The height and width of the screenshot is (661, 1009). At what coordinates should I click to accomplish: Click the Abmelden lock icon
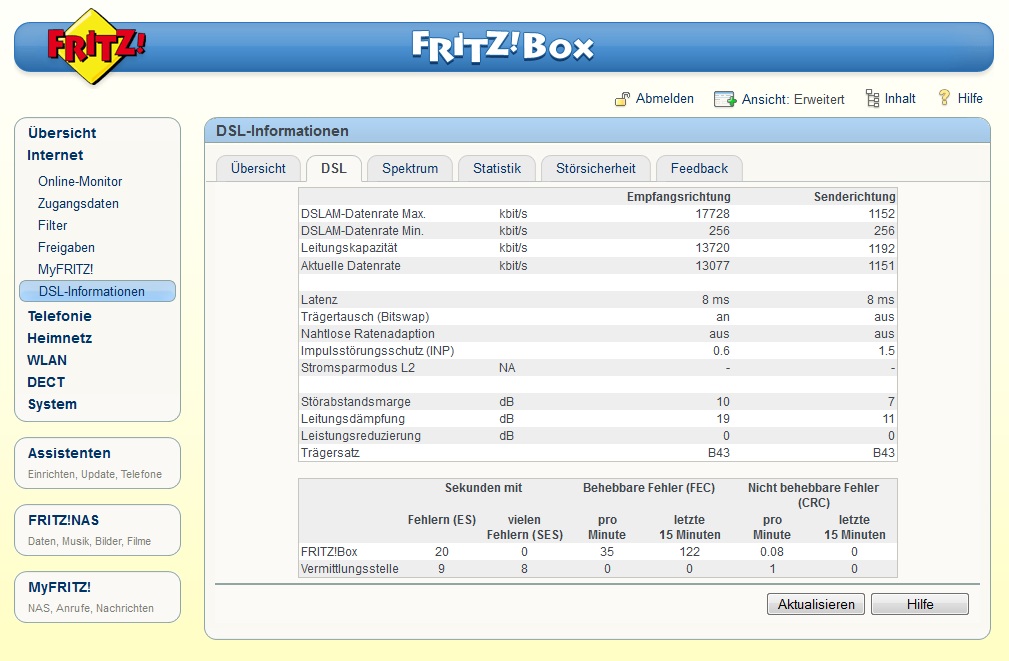(x=622, y=99)
